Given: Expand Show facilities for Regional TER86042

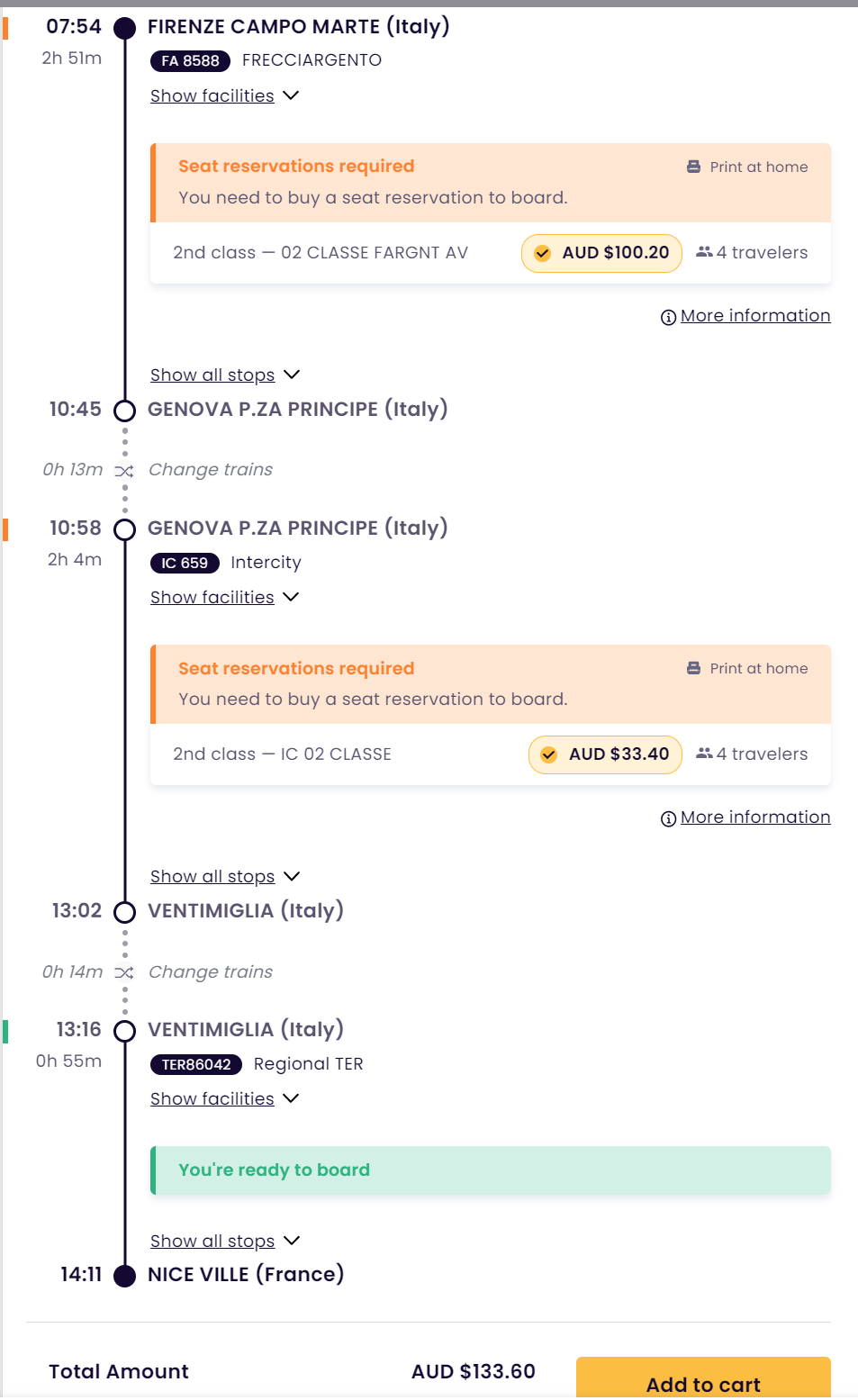Looking at the screenshot, I should 224,1098.
